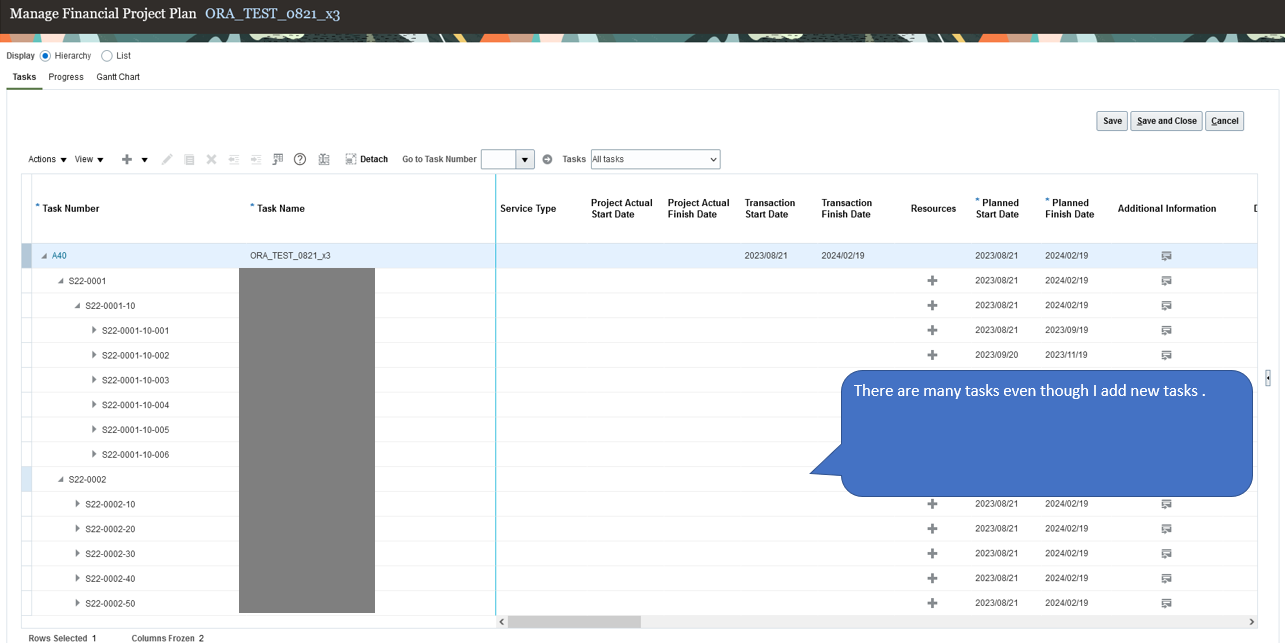The height and width of the screenshot is (643, 1285).
Task: Click the plus create task icon in toolbar
Action: tap(127, 159)
